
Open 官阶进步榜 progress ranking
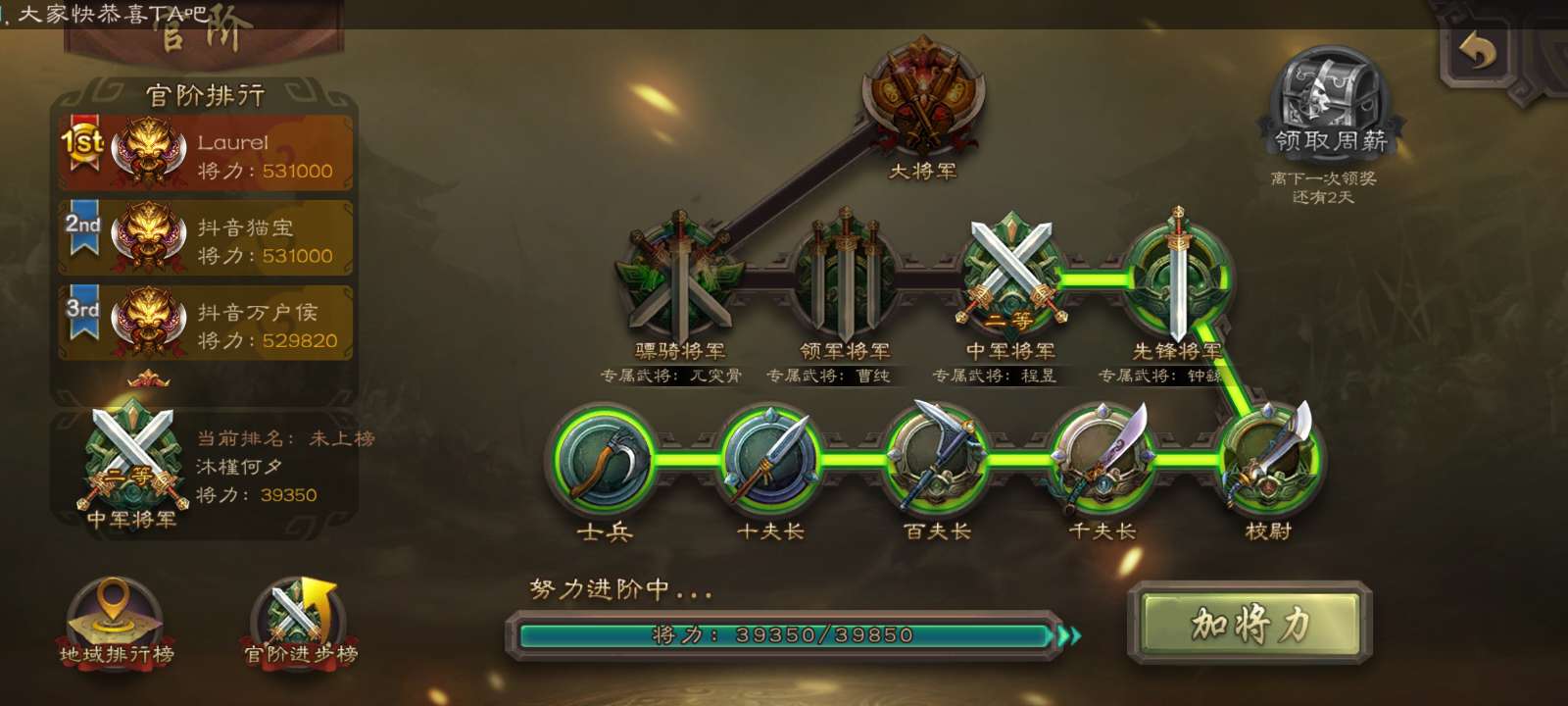tap(300, 622)
